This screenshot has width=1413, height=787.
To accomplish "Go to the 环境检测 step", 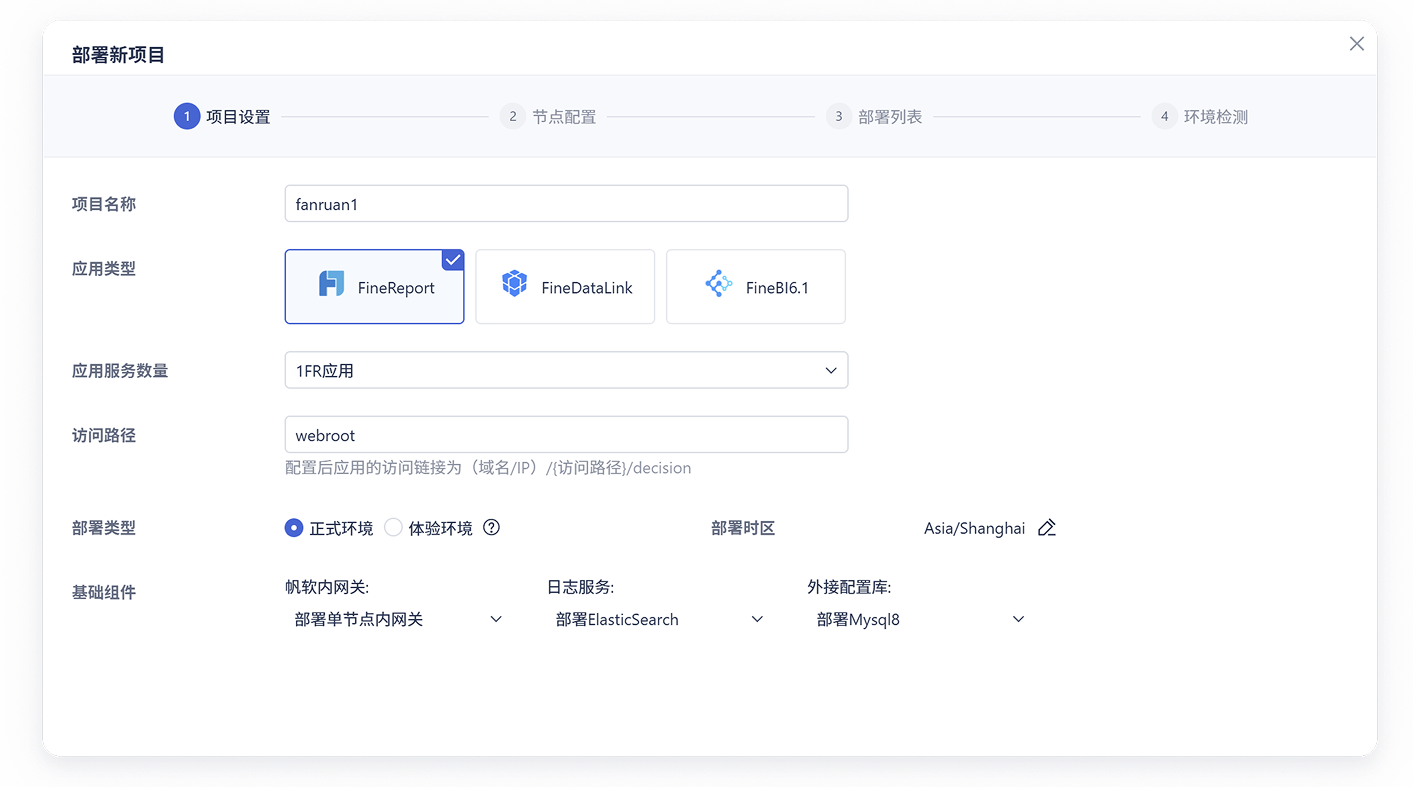I will point(1200,117).
